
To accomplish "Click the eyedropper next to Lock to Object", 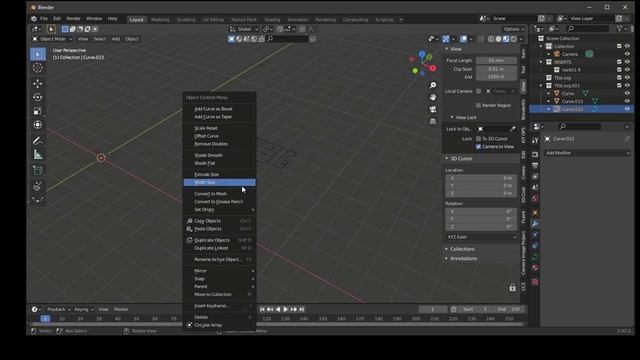I will 513,129.
